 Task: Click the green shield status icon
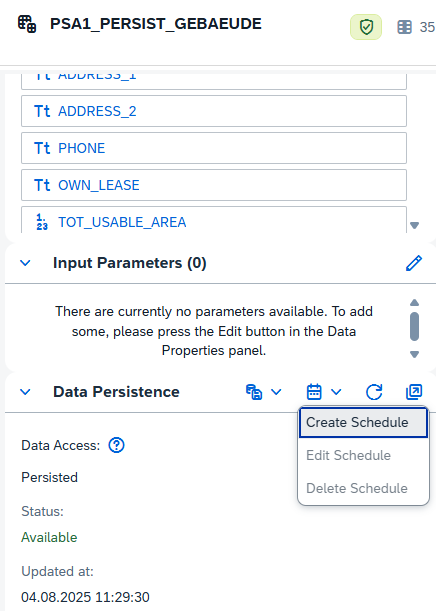click(366, 27)
